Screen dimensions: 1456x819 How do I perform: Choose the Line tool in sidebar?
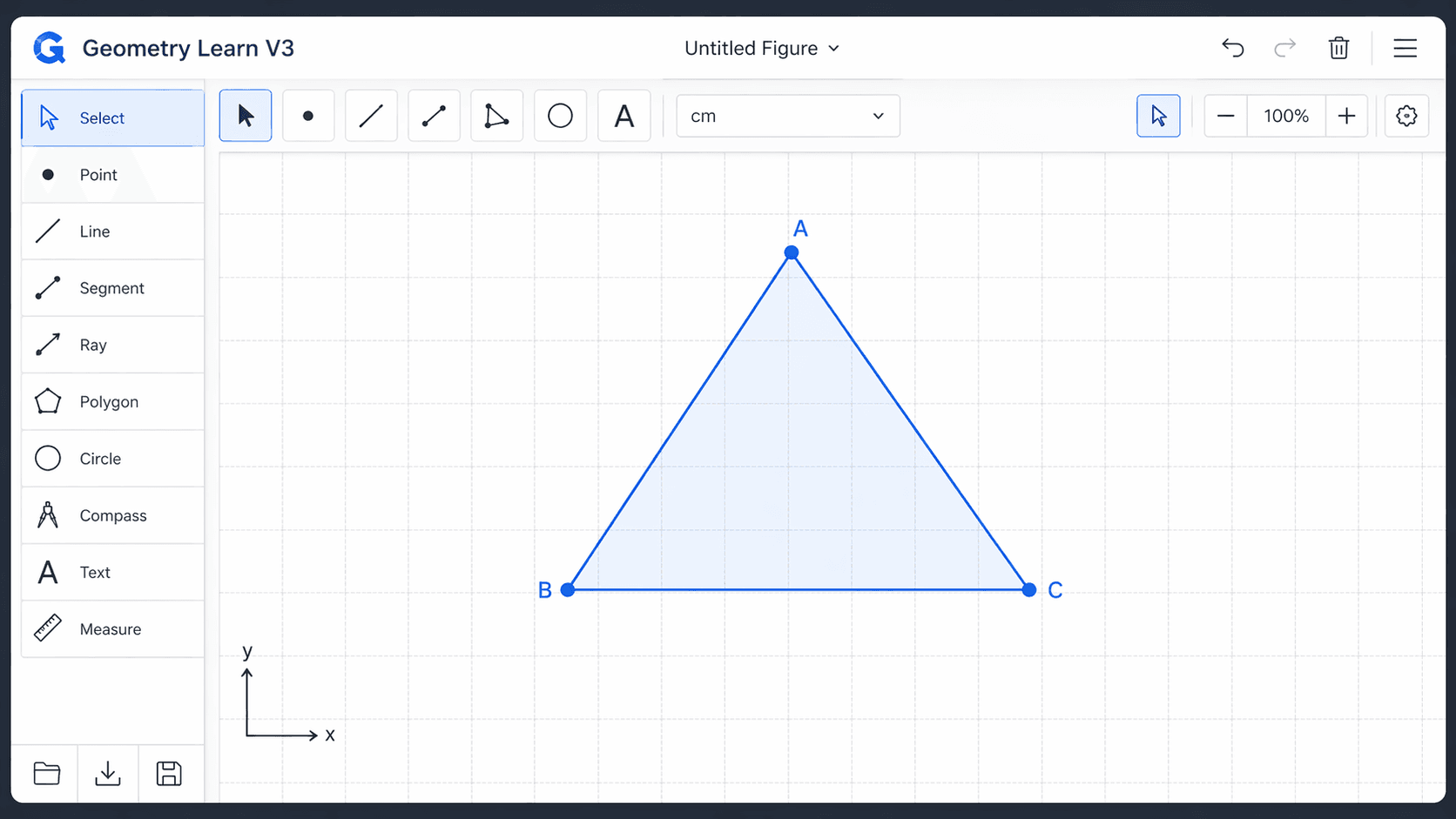[113, 232]
